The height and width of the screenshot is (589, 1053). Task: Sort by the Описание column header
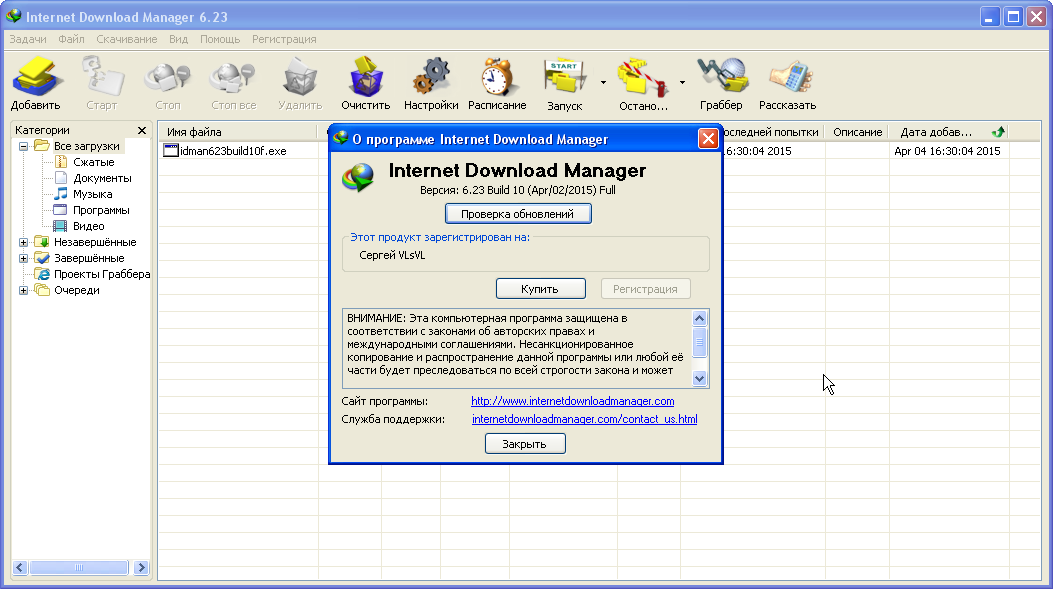click(858, 132)
